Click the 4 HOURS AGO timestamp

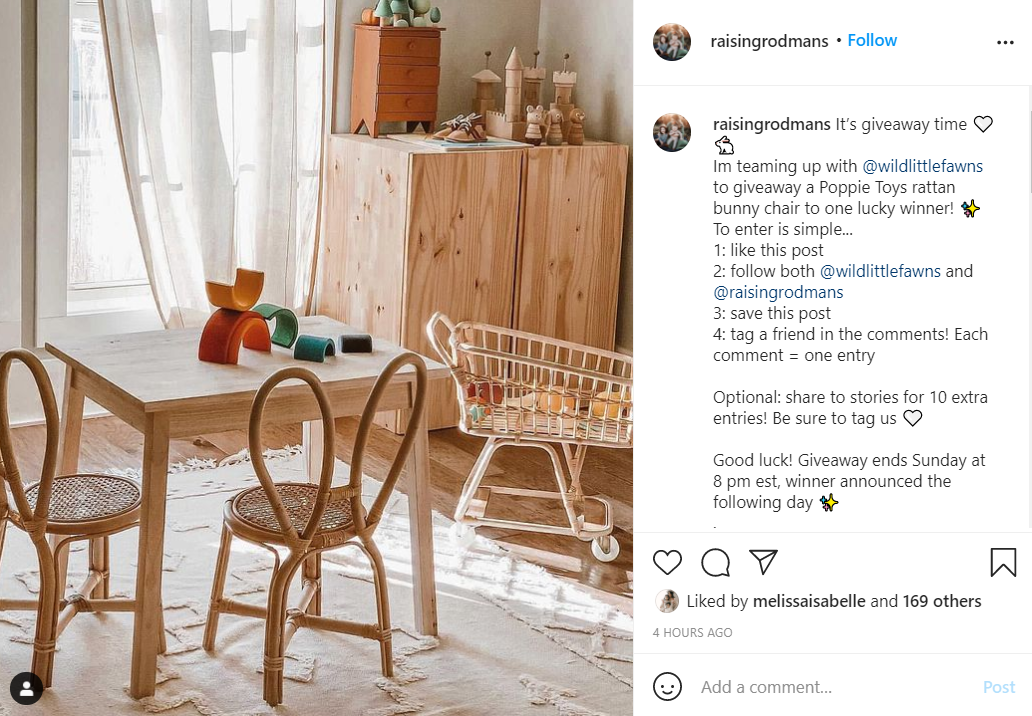692,632
